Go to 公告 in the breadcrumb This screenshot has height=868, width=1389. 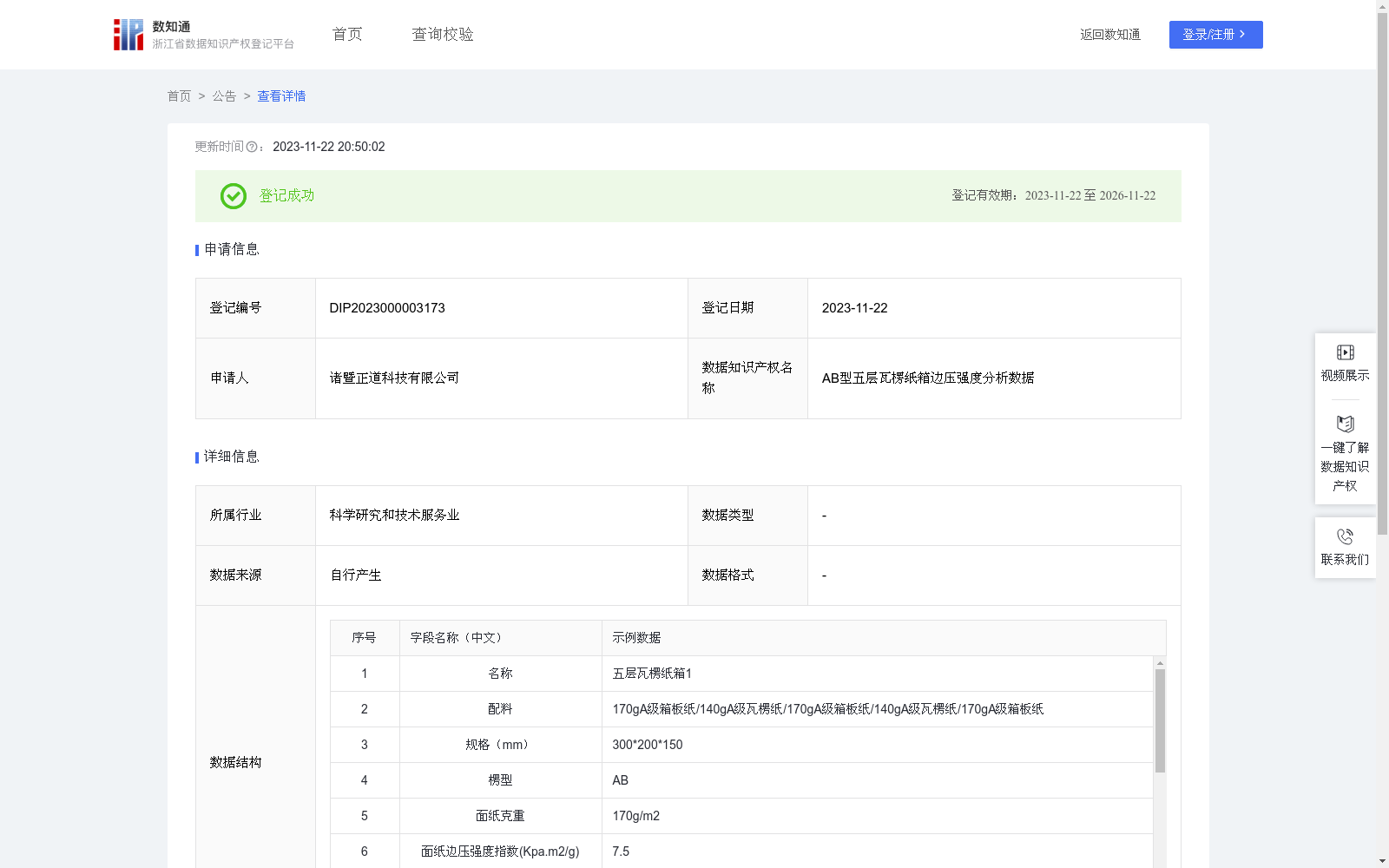[224, 96]
